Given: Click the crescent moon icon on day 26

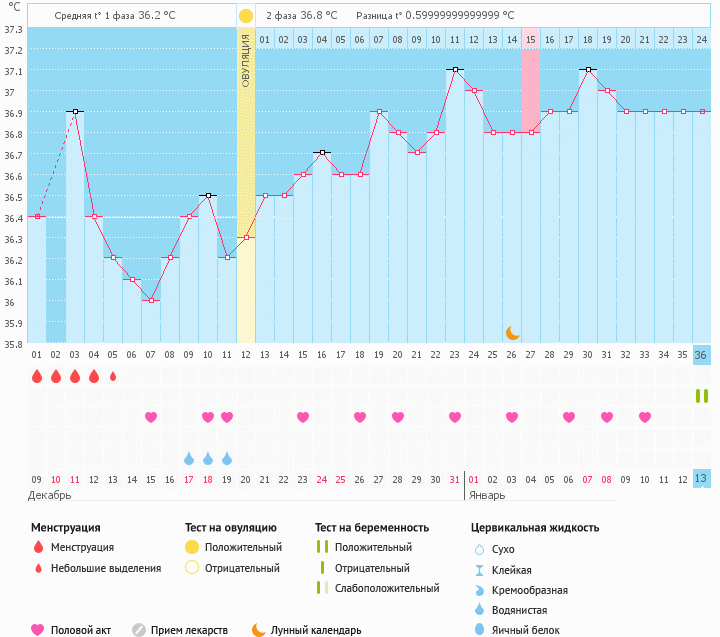Looking at the screenshot, I should [512, 332].
